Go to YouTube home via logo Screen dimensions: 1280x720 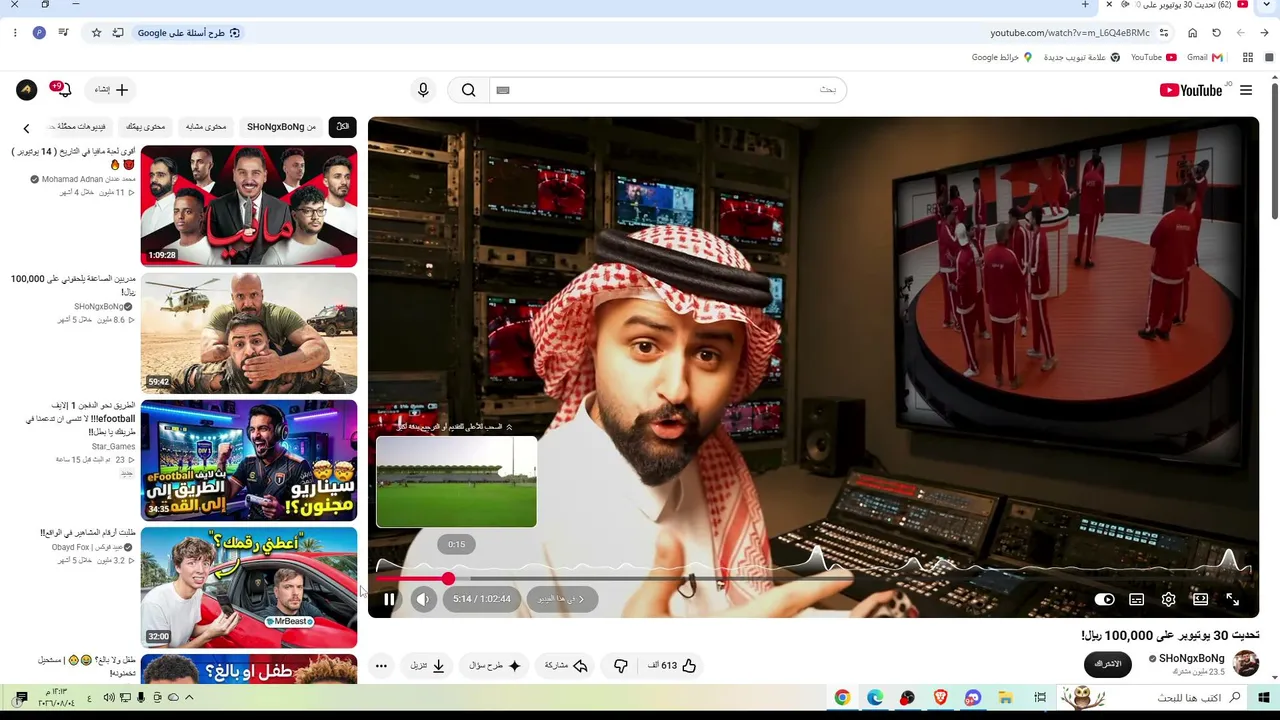[x=1191, y=90]
